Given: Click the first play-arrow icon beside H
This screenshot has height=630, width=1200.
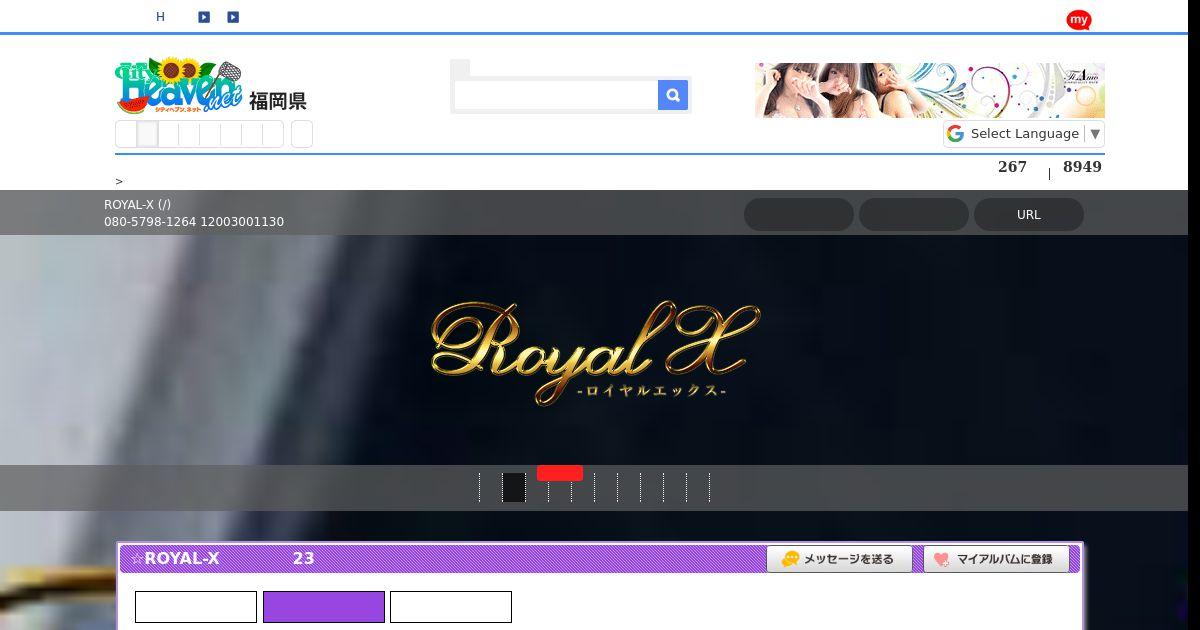Looking at the screenshot, I should click(204, 17).
